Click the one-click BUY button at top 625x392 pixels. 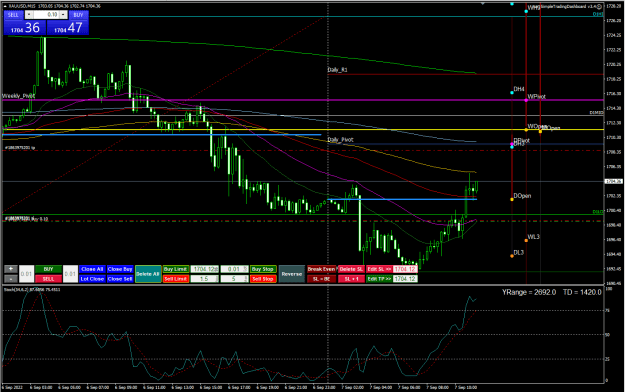78,15
